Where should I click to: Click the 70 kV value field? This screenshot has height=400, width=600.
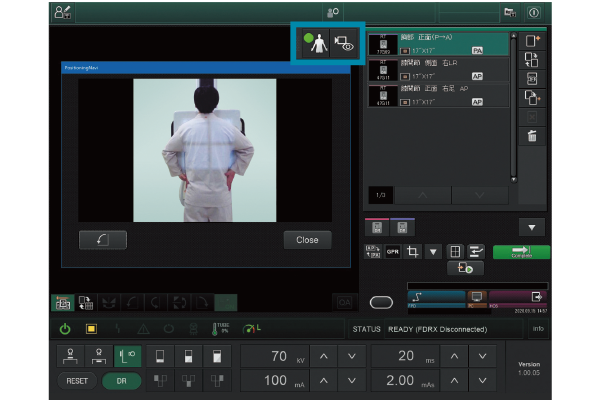[x=275, y=356]
